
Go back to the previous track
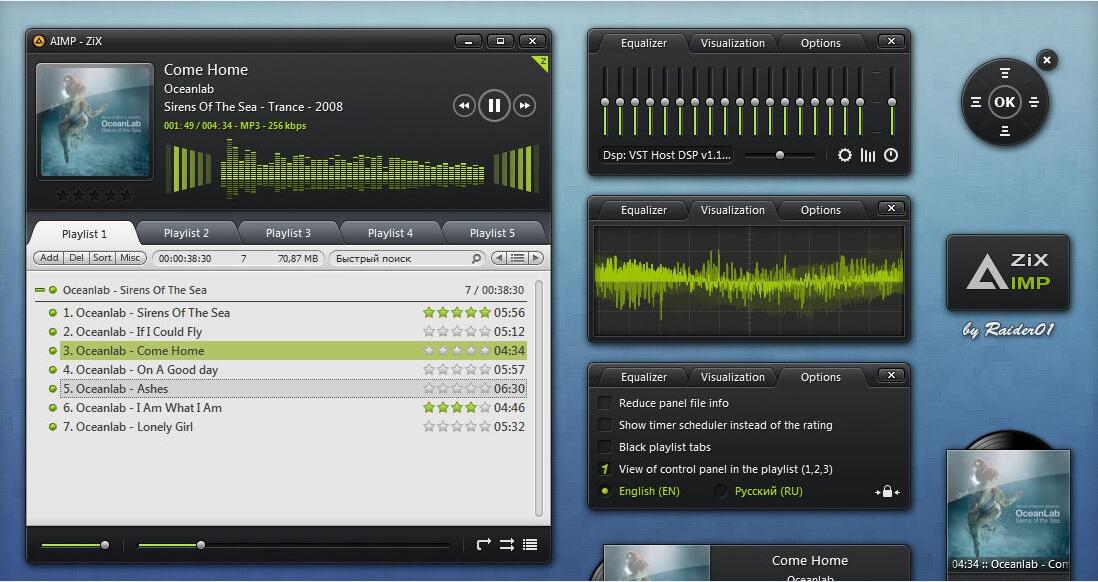coord(464,106)
